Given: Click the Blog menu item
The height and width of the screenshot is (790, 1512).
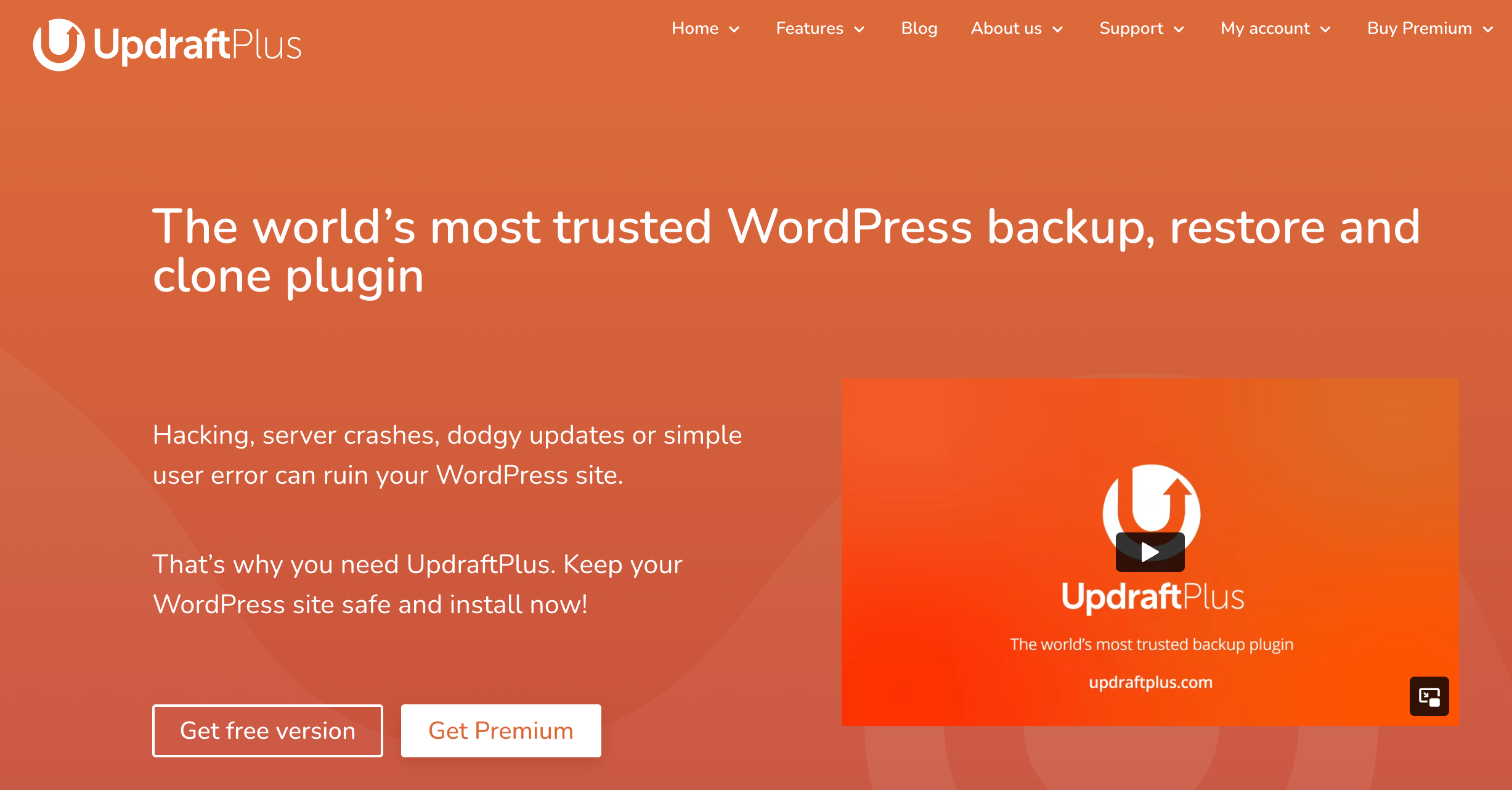Looking at the screenshot, I should click(917, 29).
